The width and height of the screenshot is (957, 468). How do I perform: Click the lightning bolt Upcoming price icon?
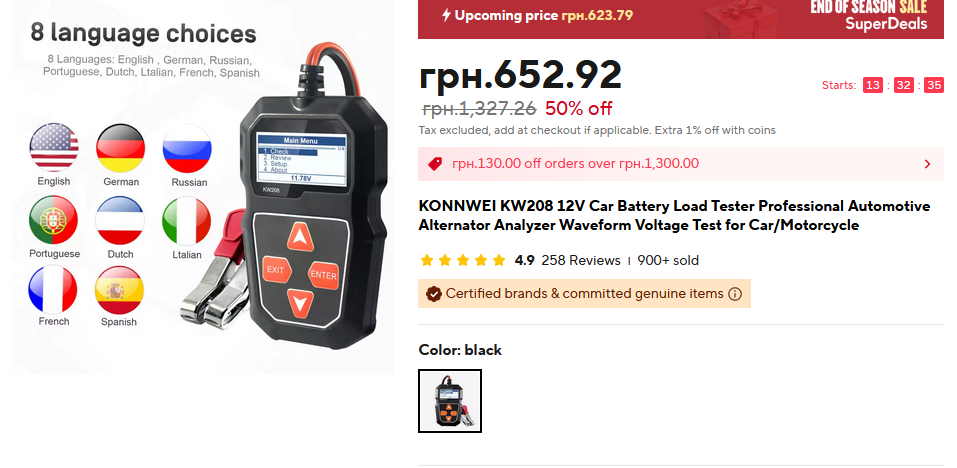(x=447, y=15)
